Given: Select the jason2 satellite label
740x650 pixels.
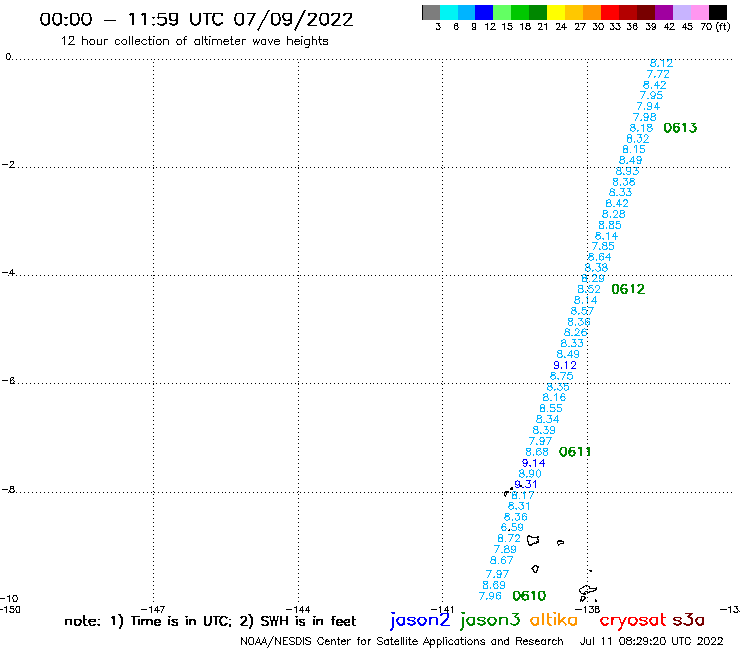Looking at the screenshot, I should pos(420,620).
